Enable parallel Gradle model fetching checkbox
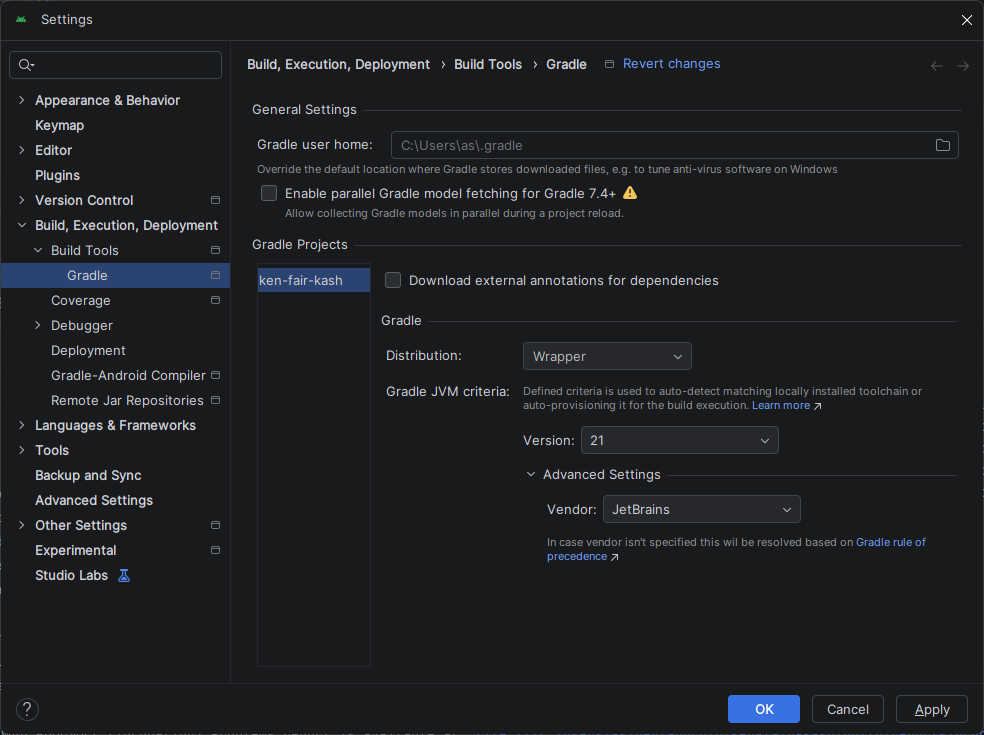The width and height of the screenshot is (984, 735). click(269, 193)
